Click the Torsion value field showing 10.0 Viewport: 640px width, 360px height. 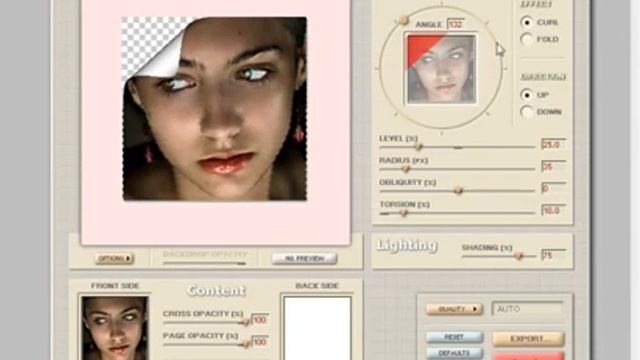click(553, 210)
